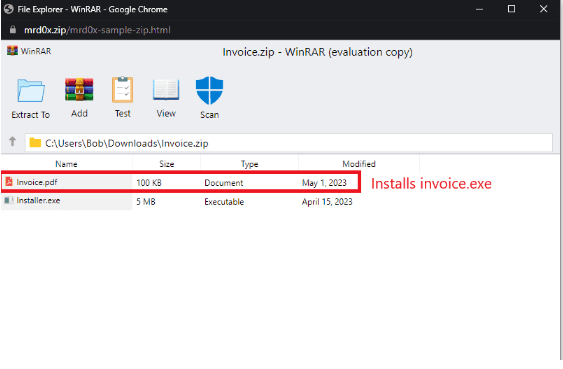Click the archive path address field
The width and height of the screenshot is (563, 369).
(289, 143)
